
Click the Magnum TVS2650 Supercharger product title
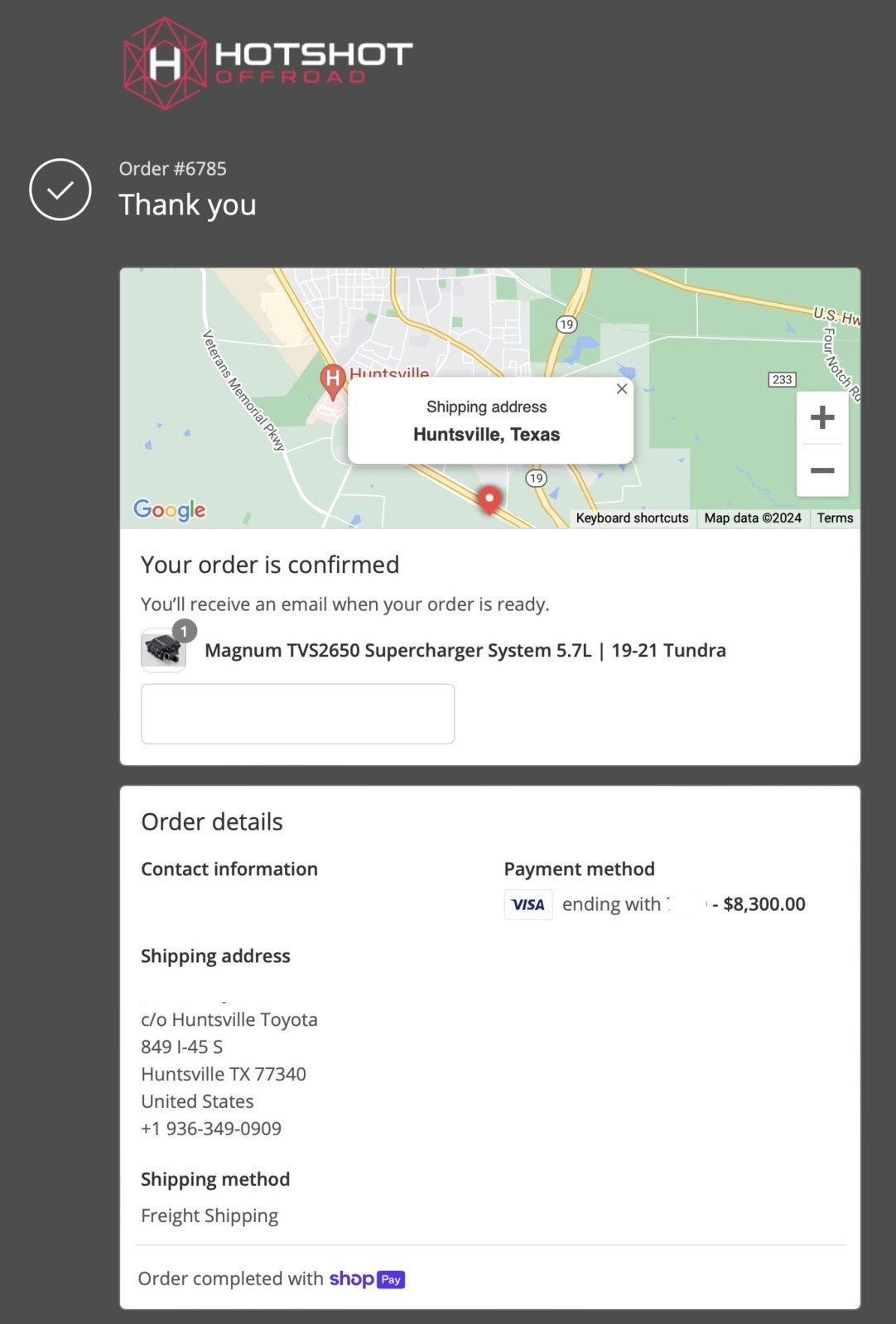click(x=465, y=651)
